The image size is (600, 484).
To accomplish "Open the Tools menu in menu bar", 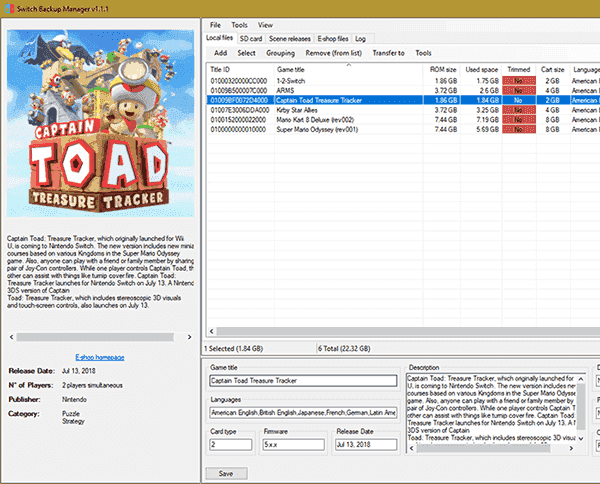I will [x=239, y=25].
